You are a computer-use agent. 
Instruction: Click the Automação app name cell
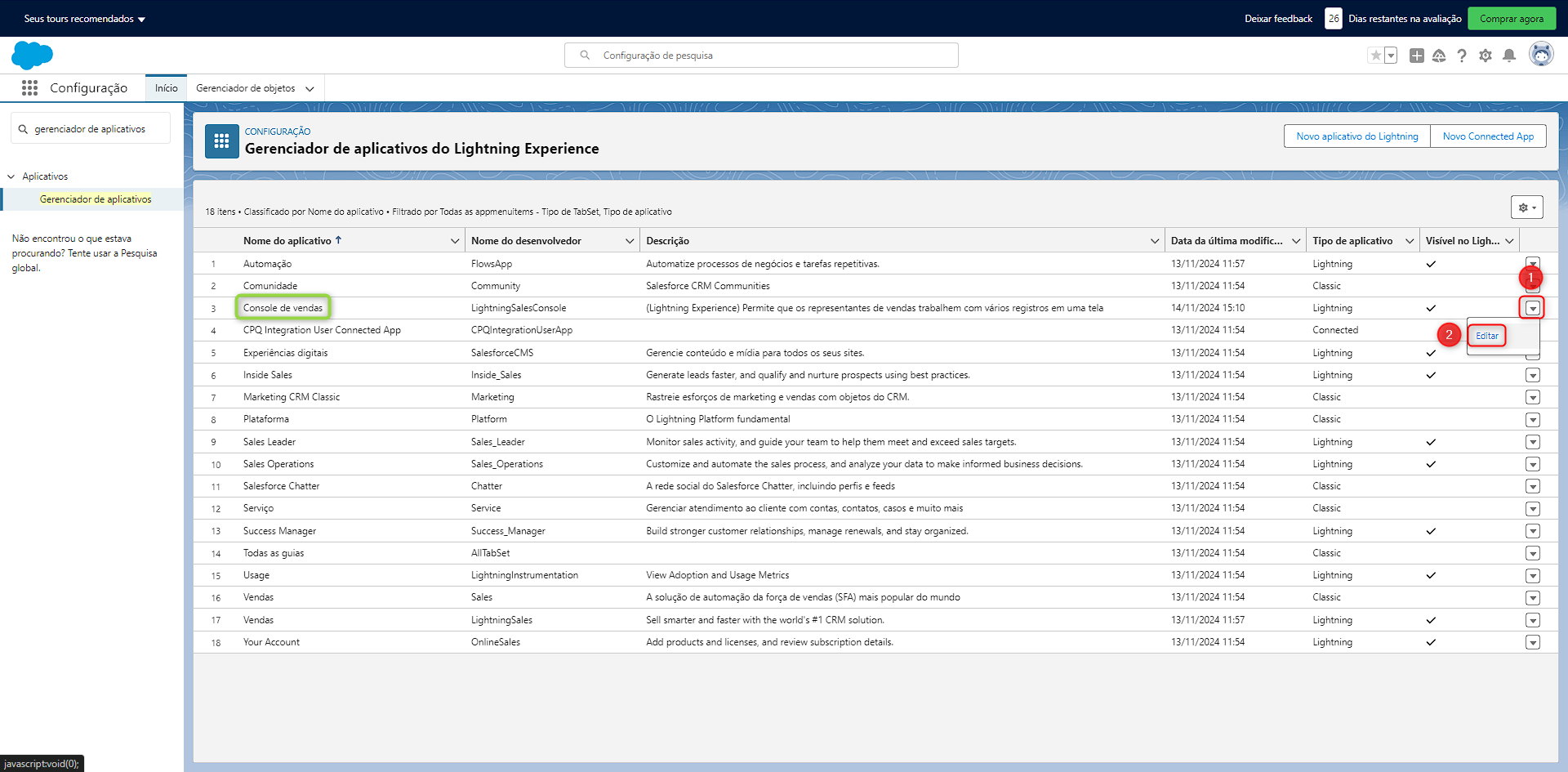click(x=267, y=264)
